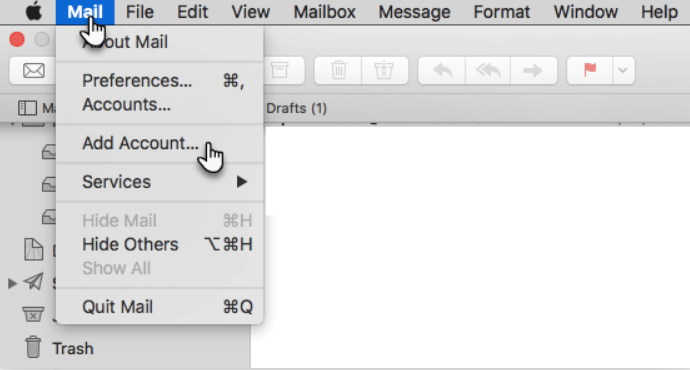The width and height of the screenshot is (690, 370).
Task: Click the Archive toolbar button
Action: click(x=280, y=70)
